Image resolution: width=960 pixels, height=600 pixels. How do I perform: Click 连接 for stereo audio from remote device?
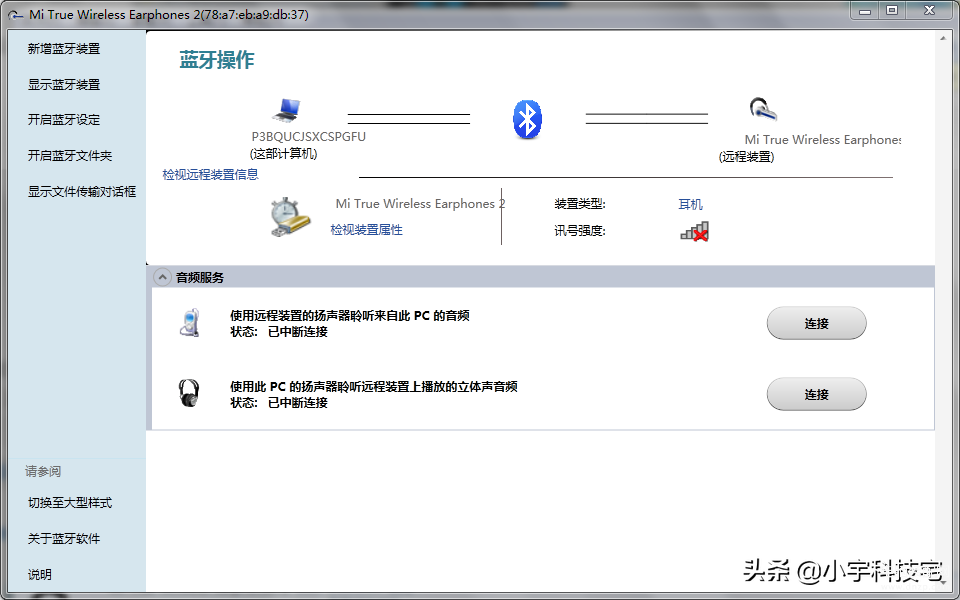click(x=816, y=394)
